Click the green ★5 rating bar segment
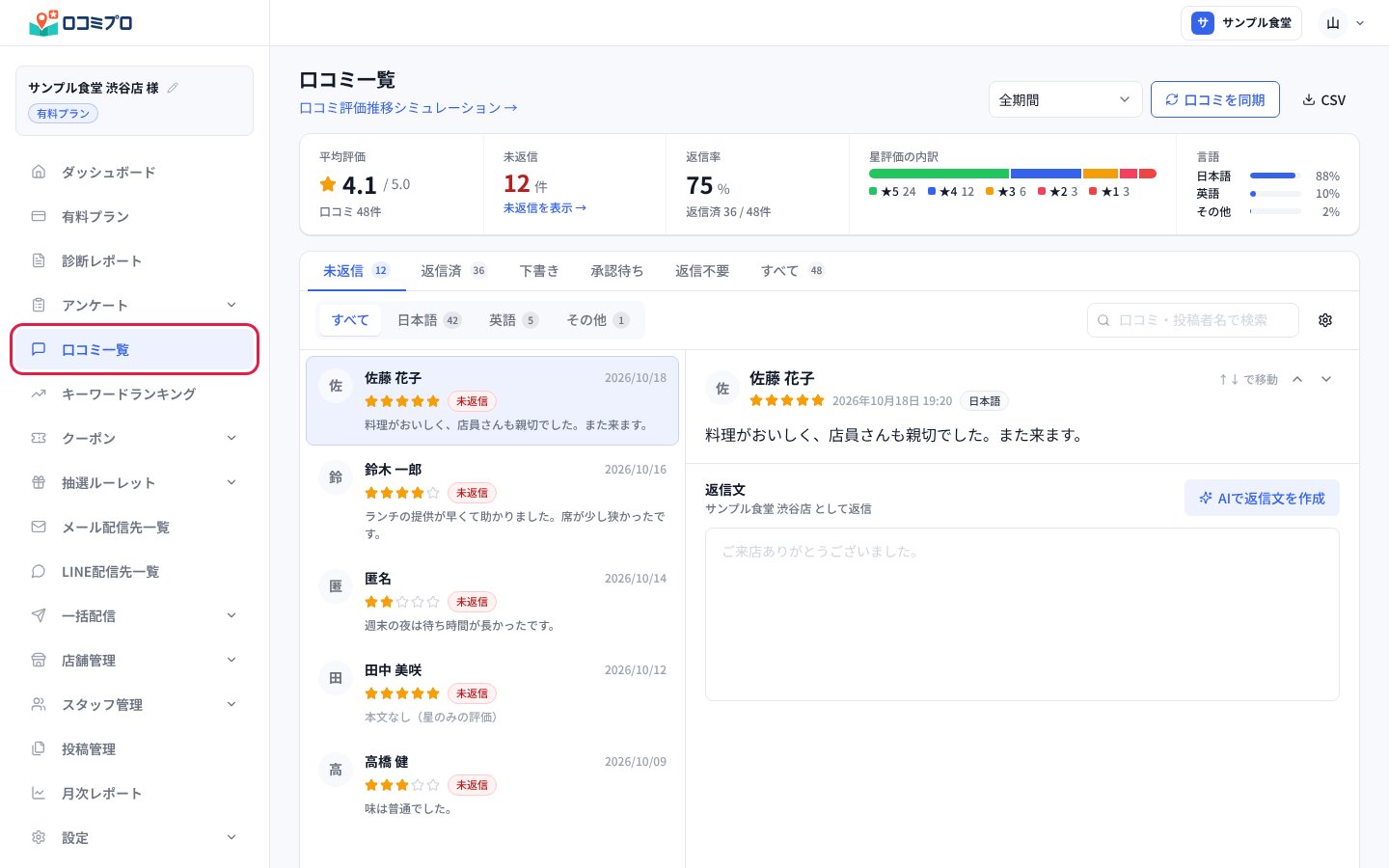Image resolution: width=1389 pixels, height=868 pixels. 939,174
